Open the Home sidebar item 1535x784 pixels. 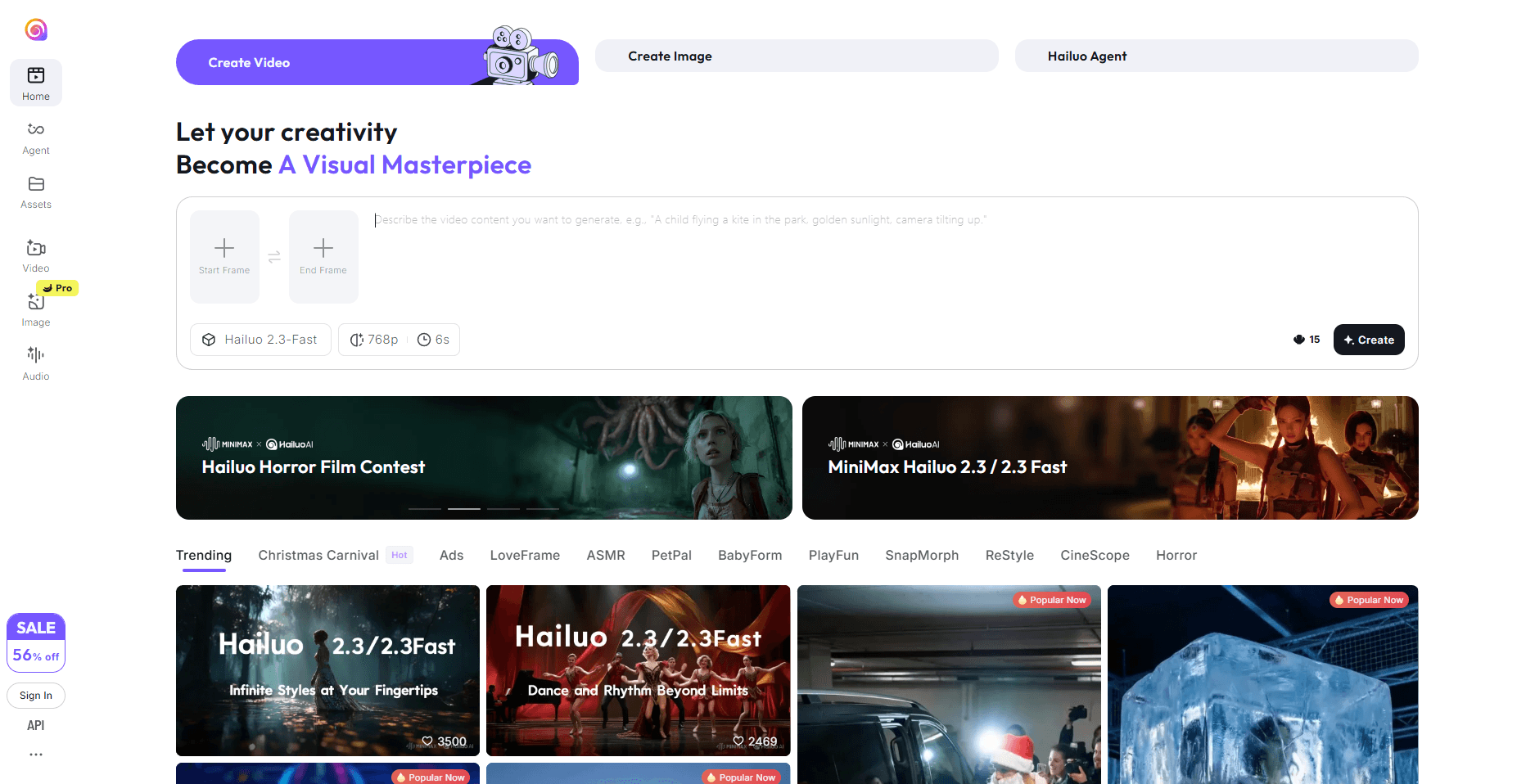pos(36,83)
